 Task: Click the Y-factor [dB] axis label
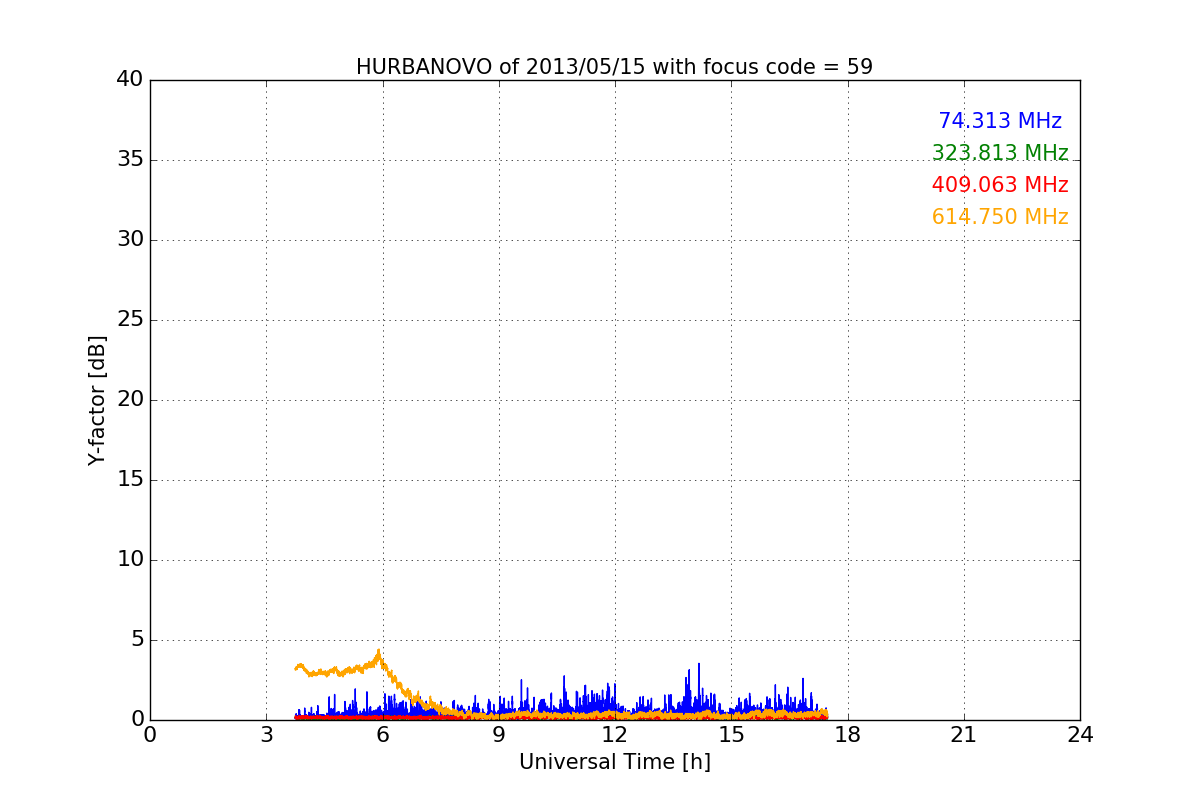[97, 400]
